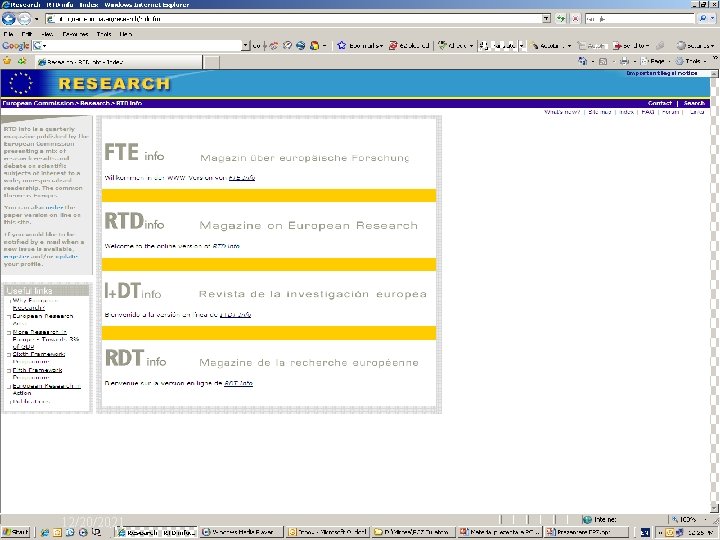Click the RESEARCH banner heading
720x540 pixels.
tap(114, 84)
